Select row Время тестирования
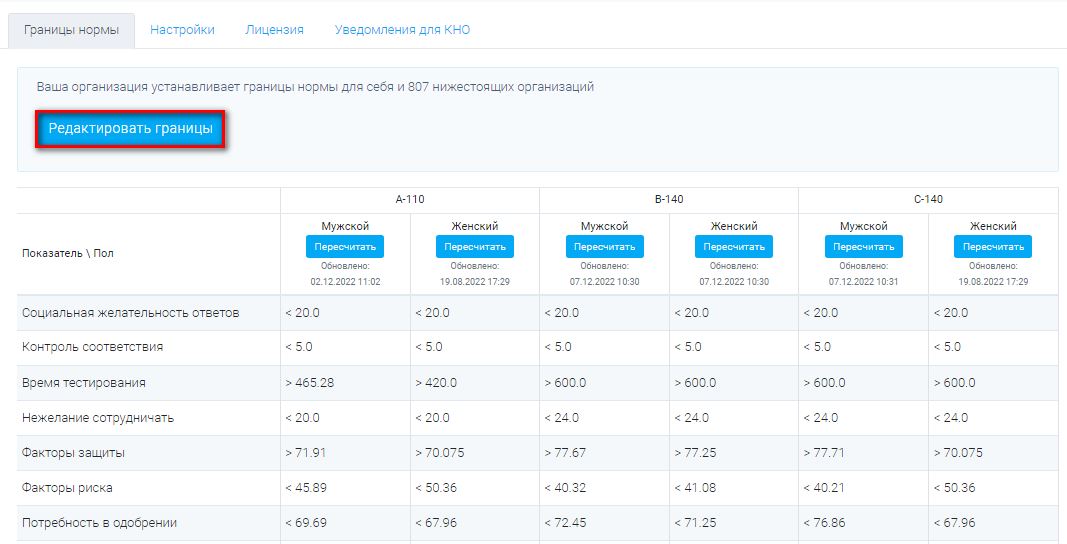 [x=538, y=383]
